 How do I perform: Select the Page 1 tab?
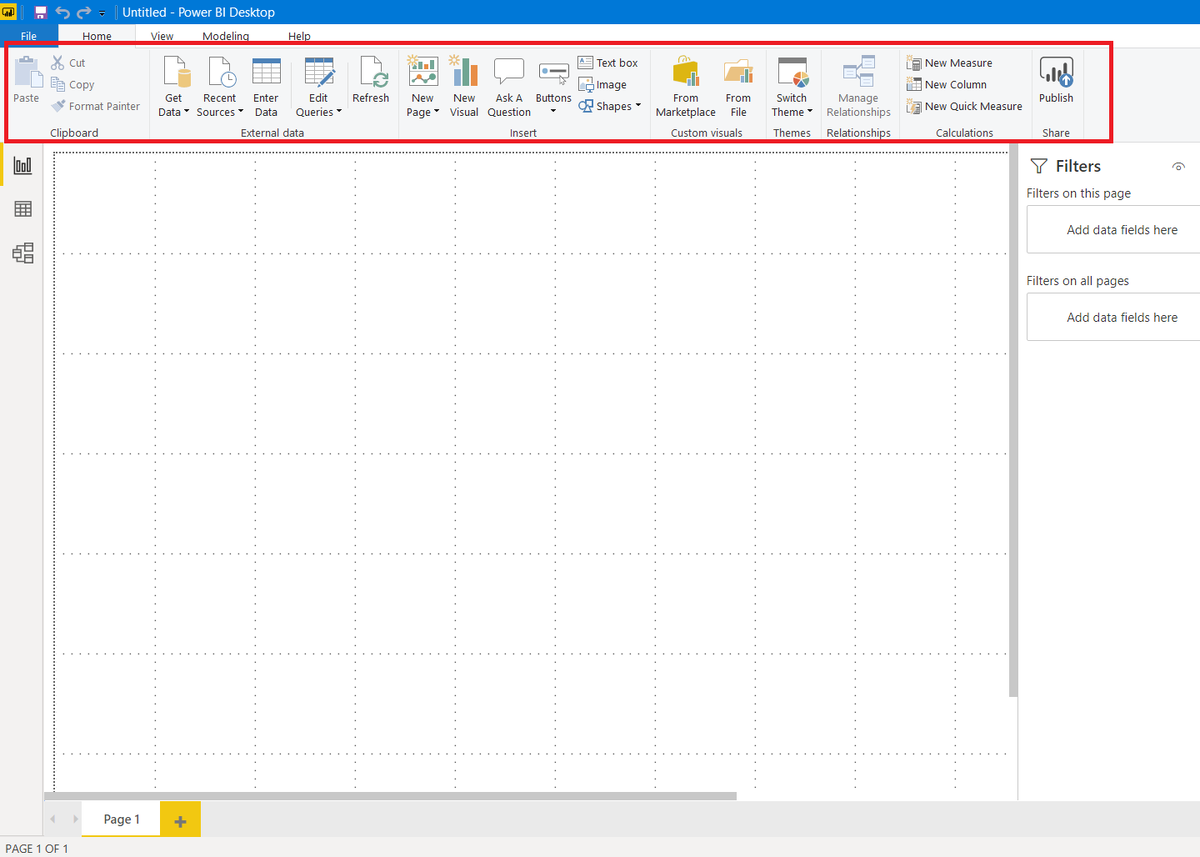pyautogui.click(x=121, y=819)
